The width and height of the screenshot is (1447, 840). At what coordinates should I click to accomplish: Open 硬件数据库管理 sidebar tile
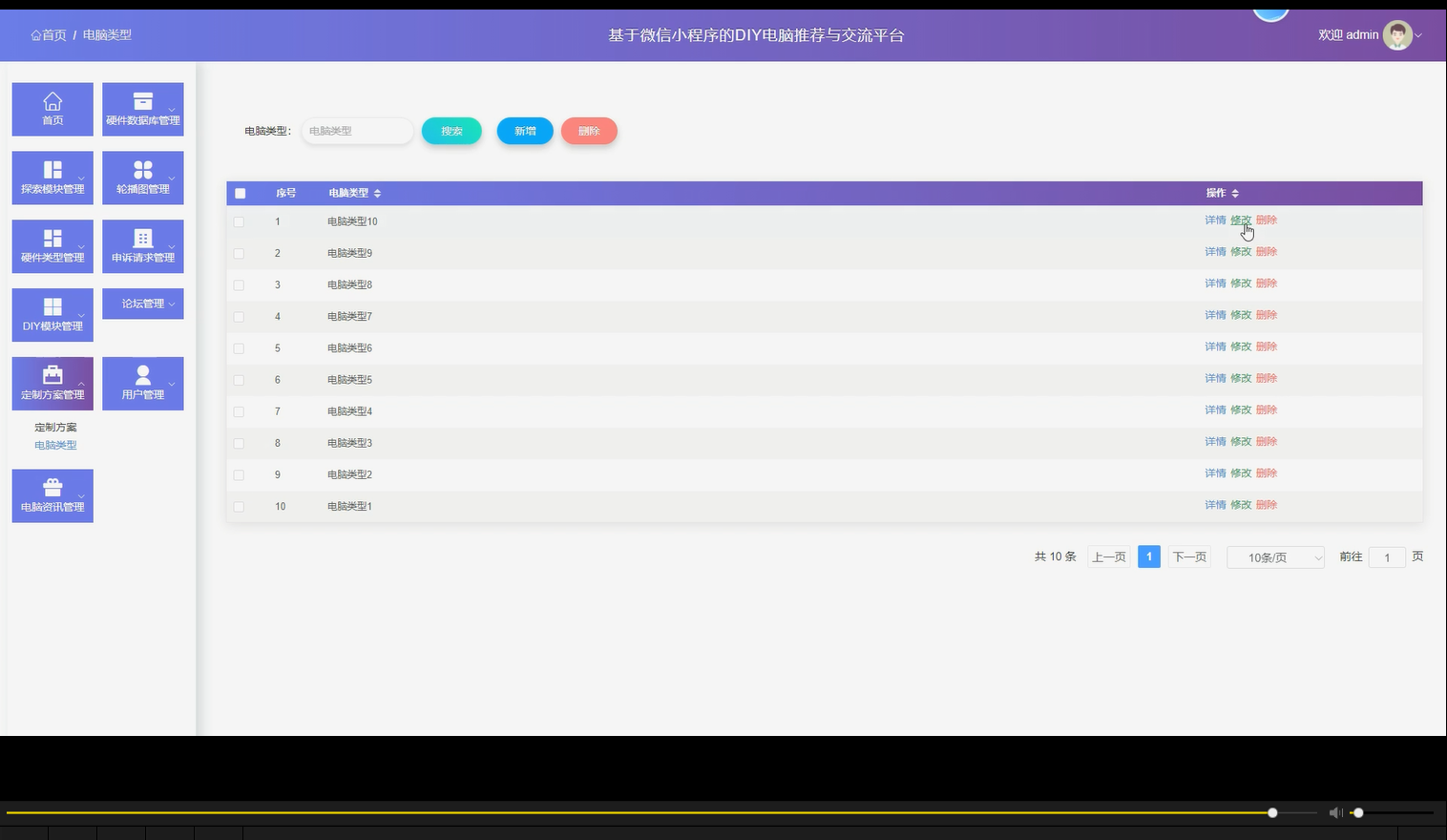143,109
